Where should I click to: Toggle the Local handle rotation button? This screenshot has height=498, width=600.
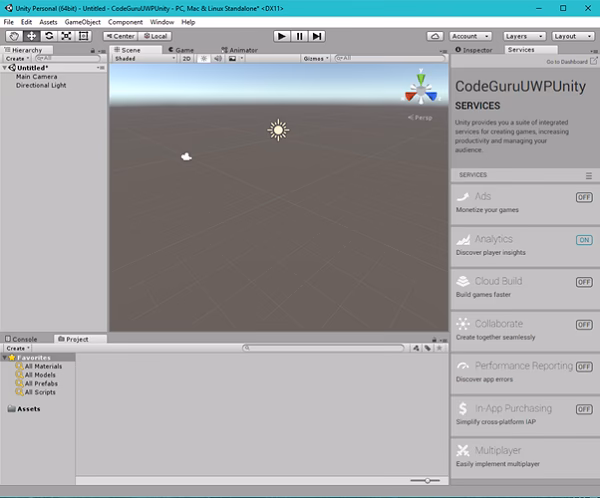point(155,36)
